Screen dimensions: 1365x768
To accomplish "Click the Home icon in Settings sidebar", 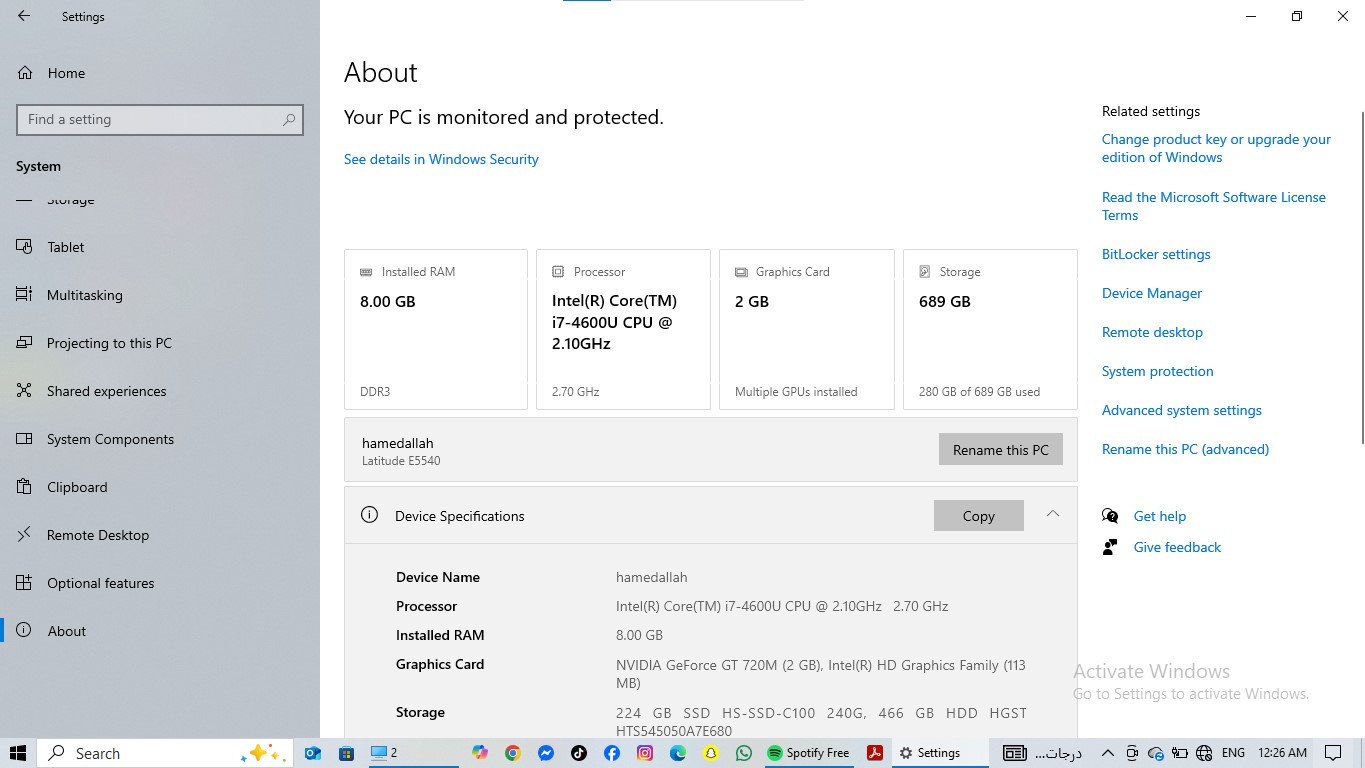I will tap(24, 73).
